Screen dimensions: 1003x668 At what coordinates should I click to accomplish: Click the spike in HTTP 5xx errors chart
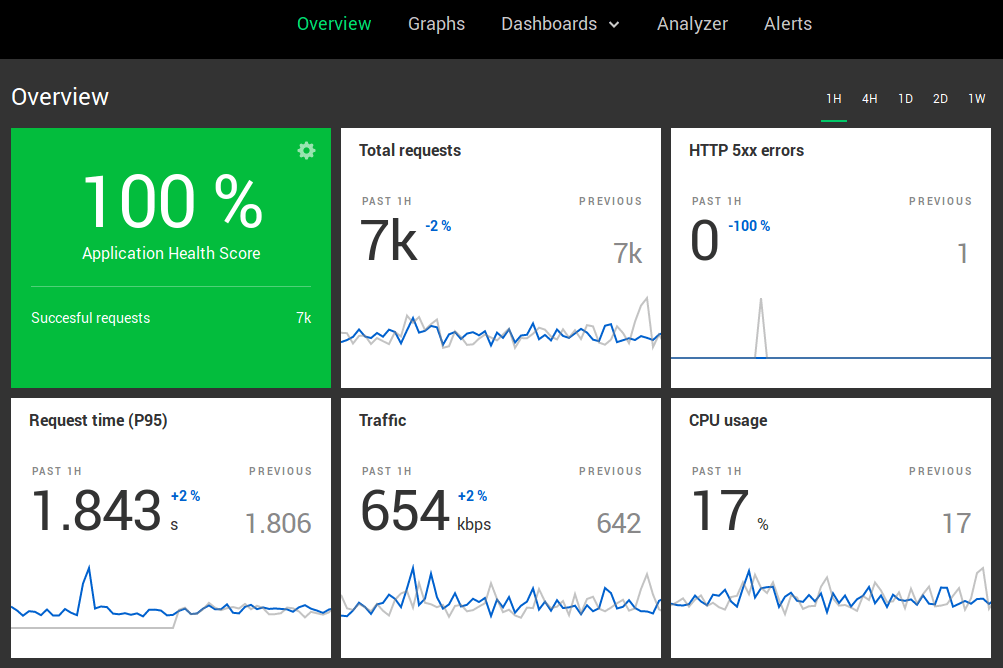click(761, 300)
